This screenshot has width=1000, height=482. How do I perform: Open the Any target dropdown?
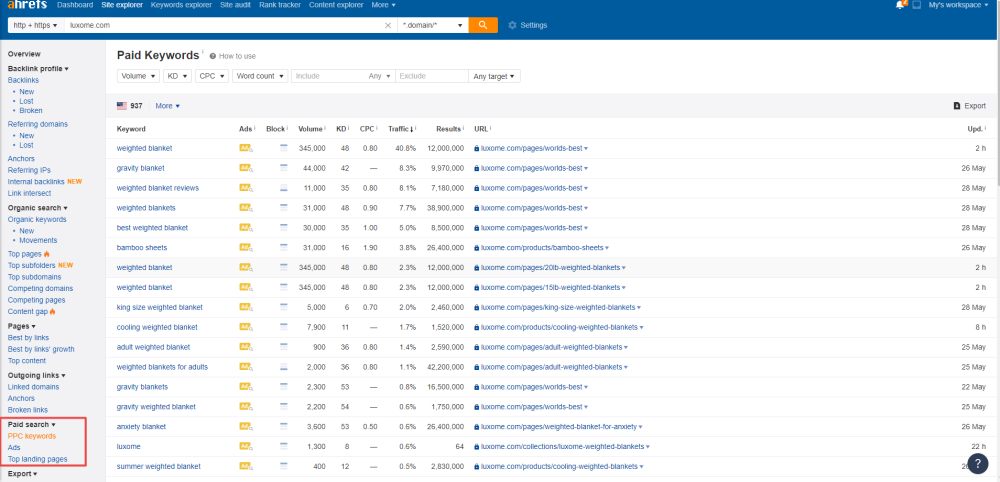coord(494,76)
